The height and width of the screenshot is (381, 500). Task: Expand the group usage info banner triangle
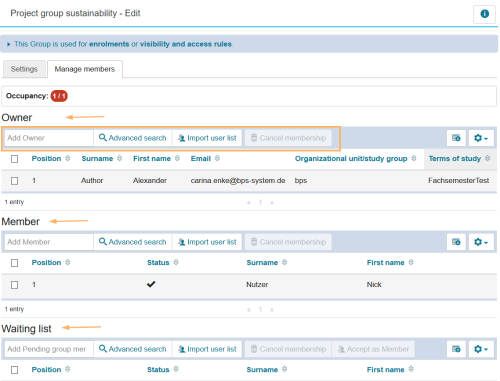click(x=9, y=44)
